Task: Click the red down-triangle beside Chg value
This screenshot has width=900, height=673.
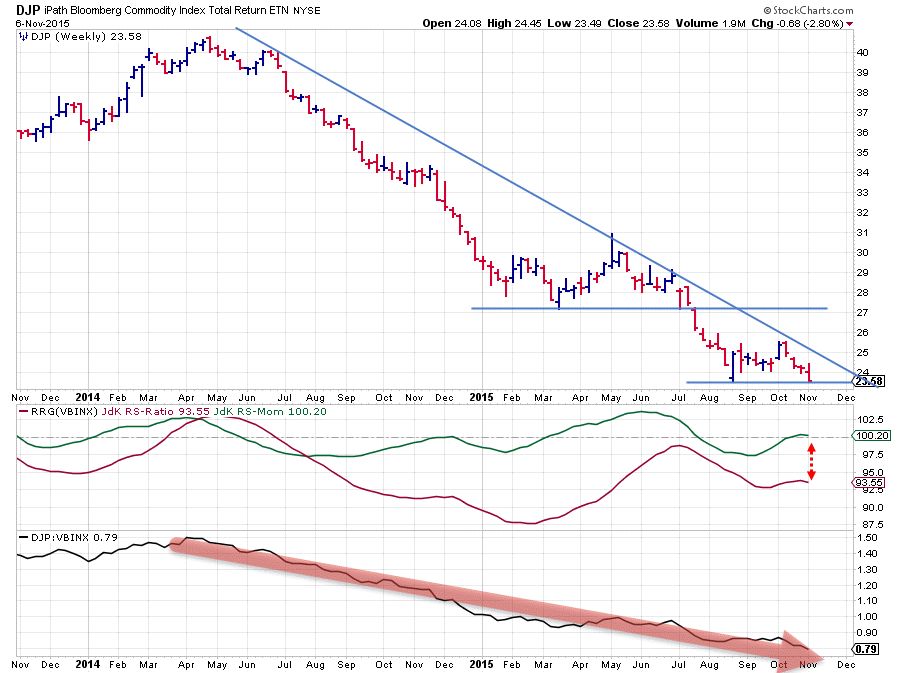Action: point(850,24)
